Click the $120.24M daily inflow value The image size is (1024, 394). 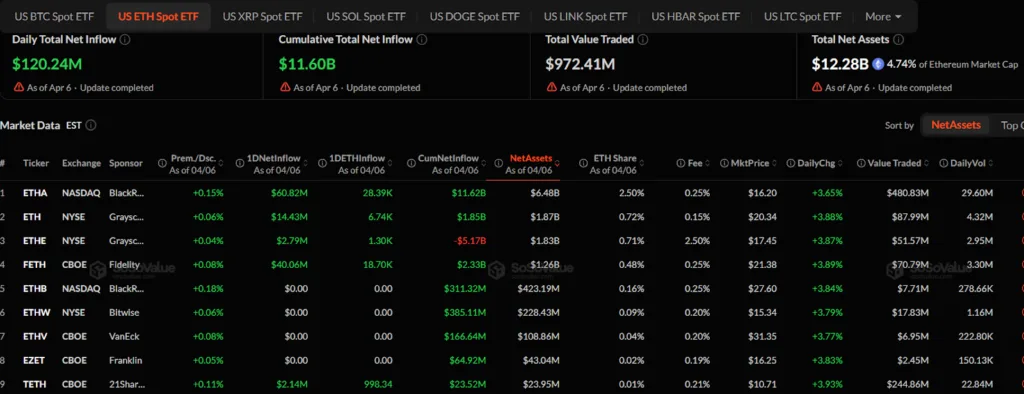(x=47, y=64)
